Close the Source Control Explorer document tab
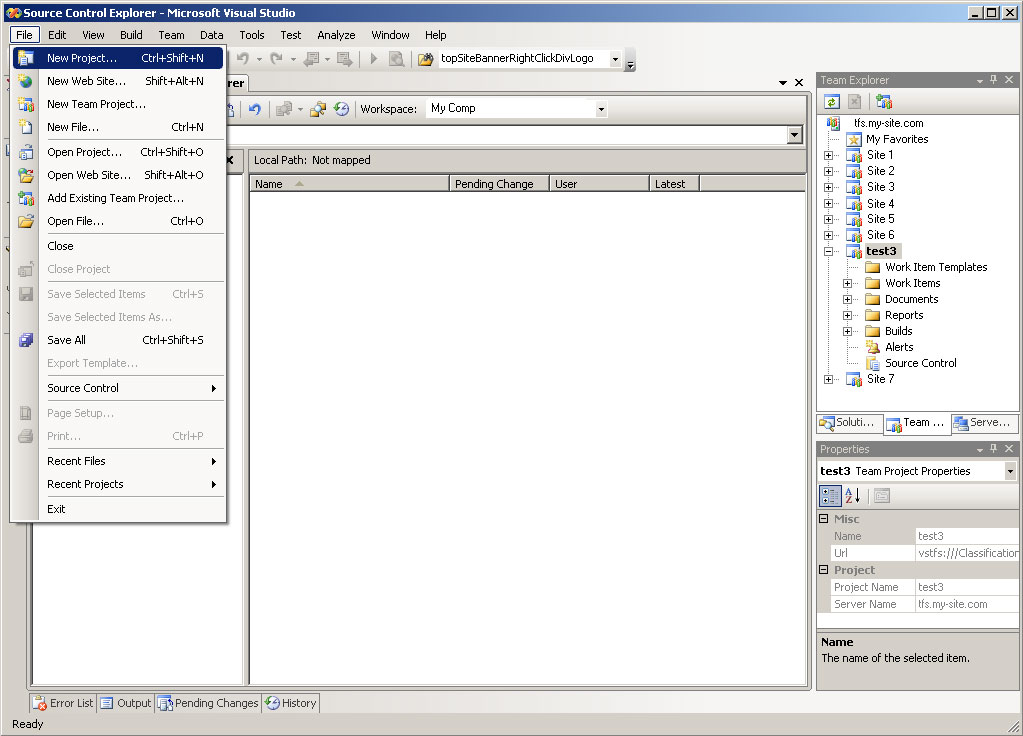 799,82
